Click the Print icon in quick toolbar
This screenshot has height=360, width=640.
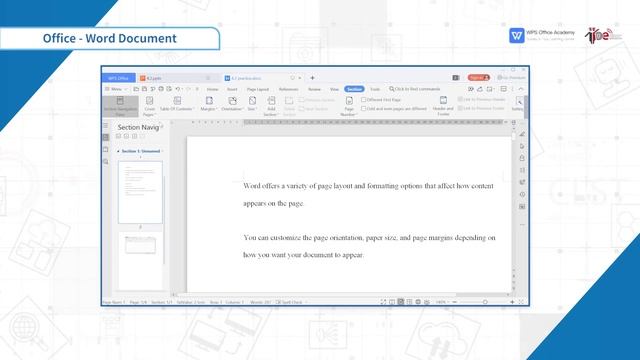tap(161, 89)
